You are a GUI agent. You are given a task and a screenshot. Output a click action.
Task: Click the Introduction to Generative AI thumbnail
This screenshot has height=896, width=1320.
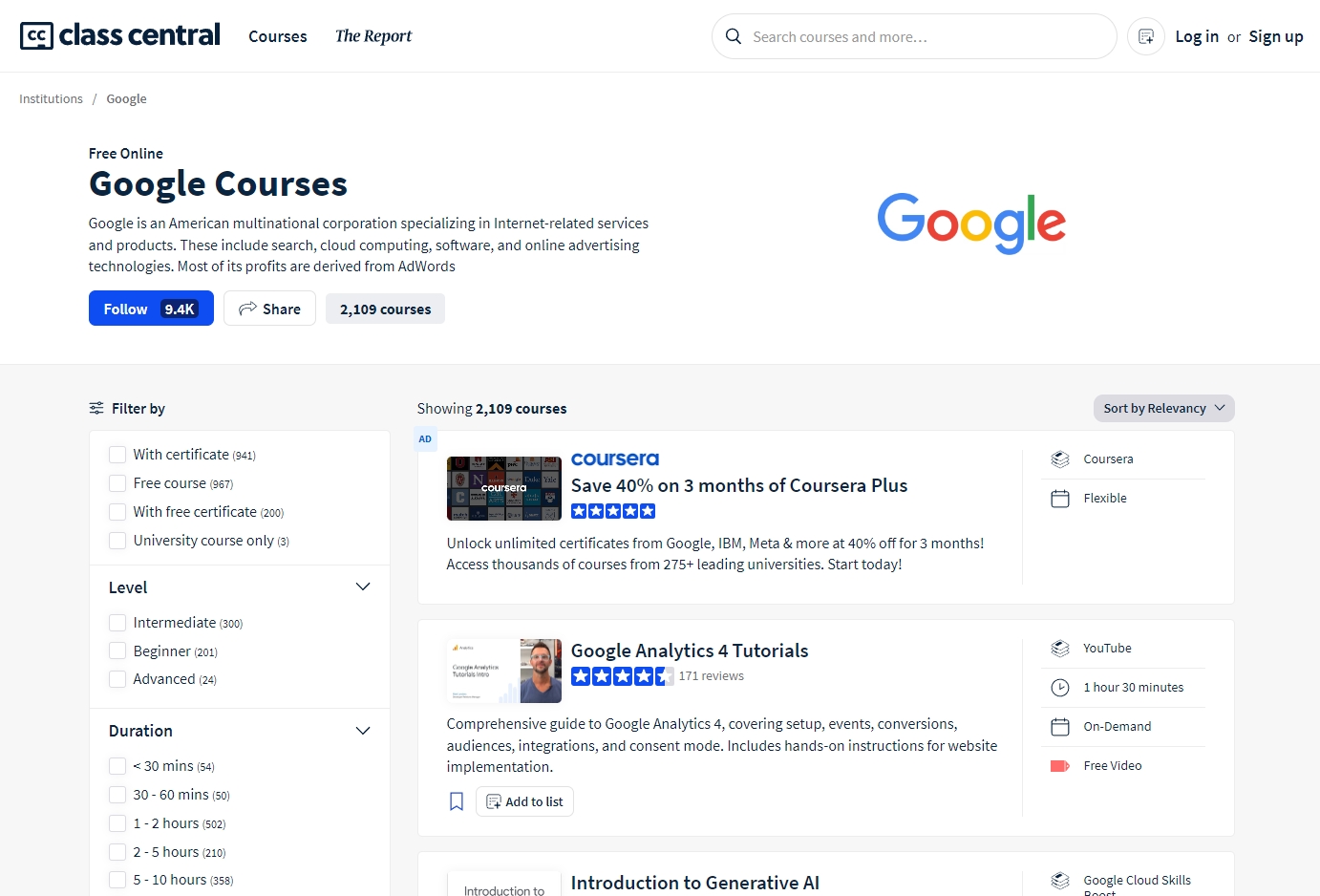pos(504,884)
